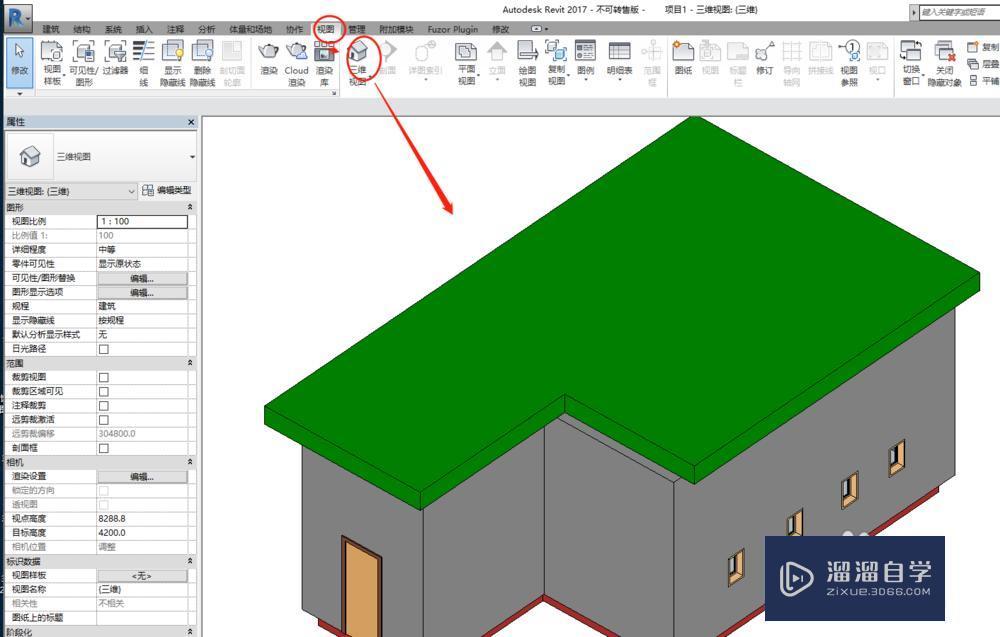Click the Sheet (图纸) ribbon icon

point(683,58)
